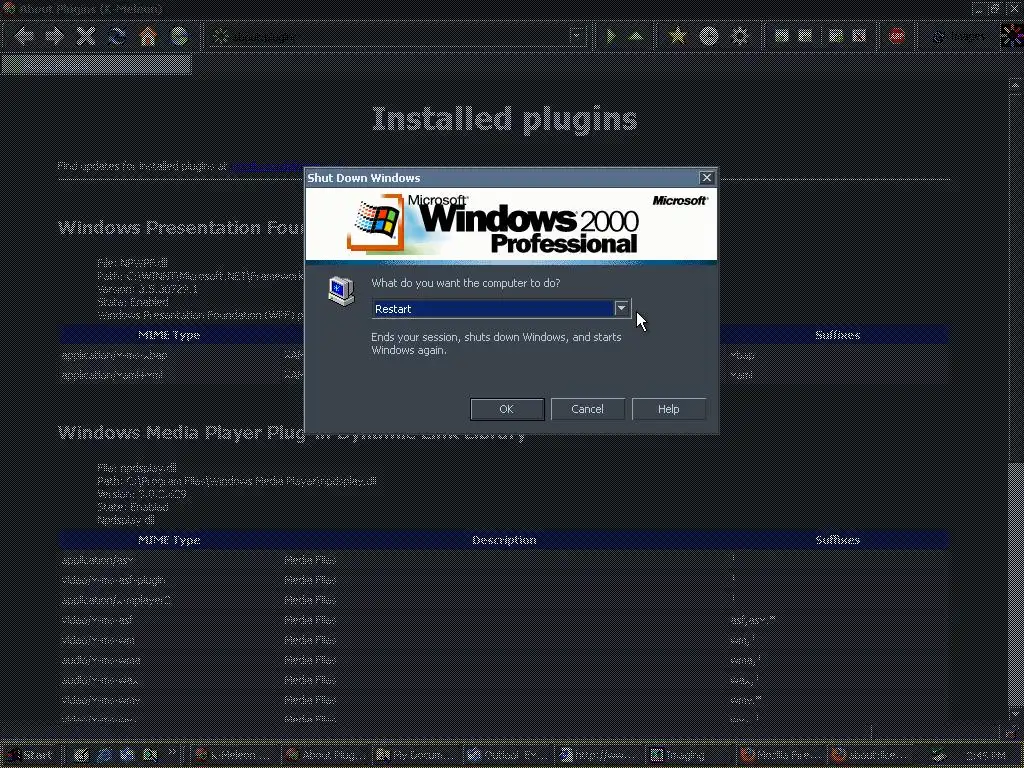Open Preferences with the gear icon

click(739, 36)
